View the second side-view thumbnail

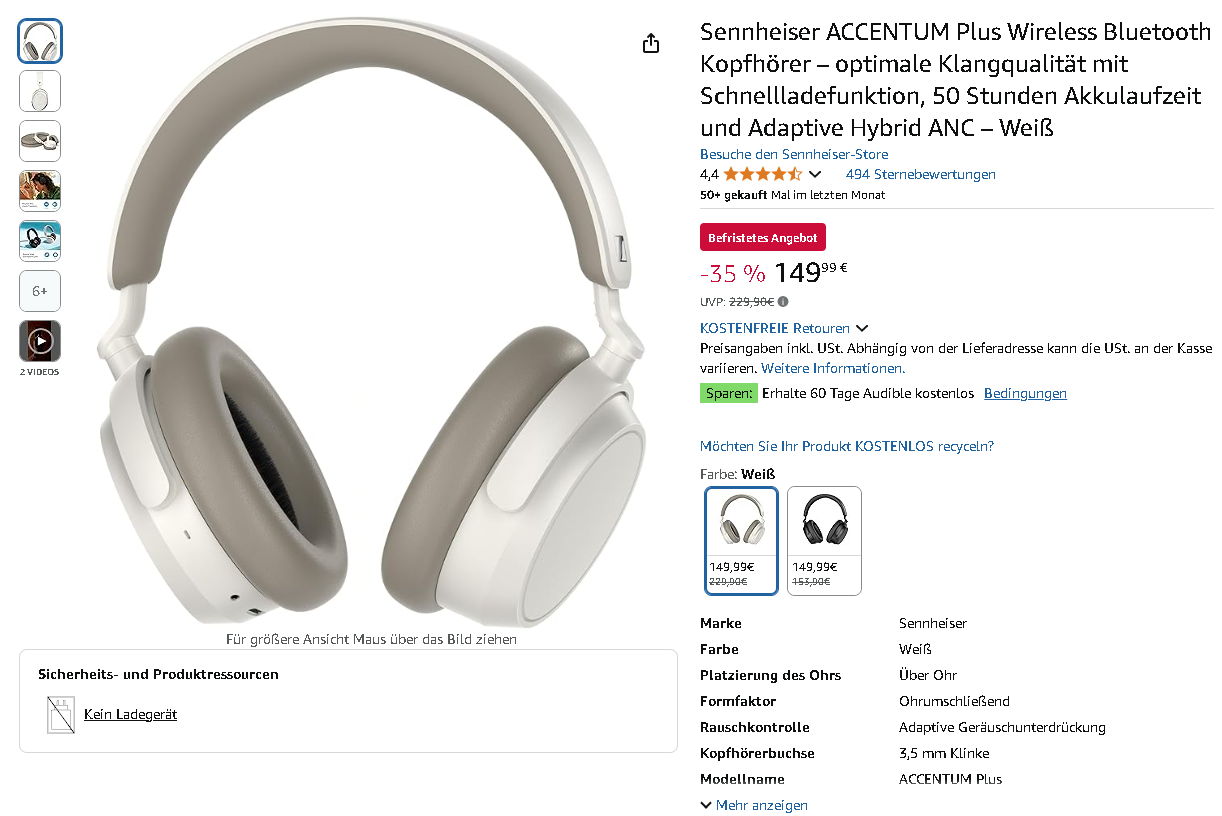click(x=40, y=91)
